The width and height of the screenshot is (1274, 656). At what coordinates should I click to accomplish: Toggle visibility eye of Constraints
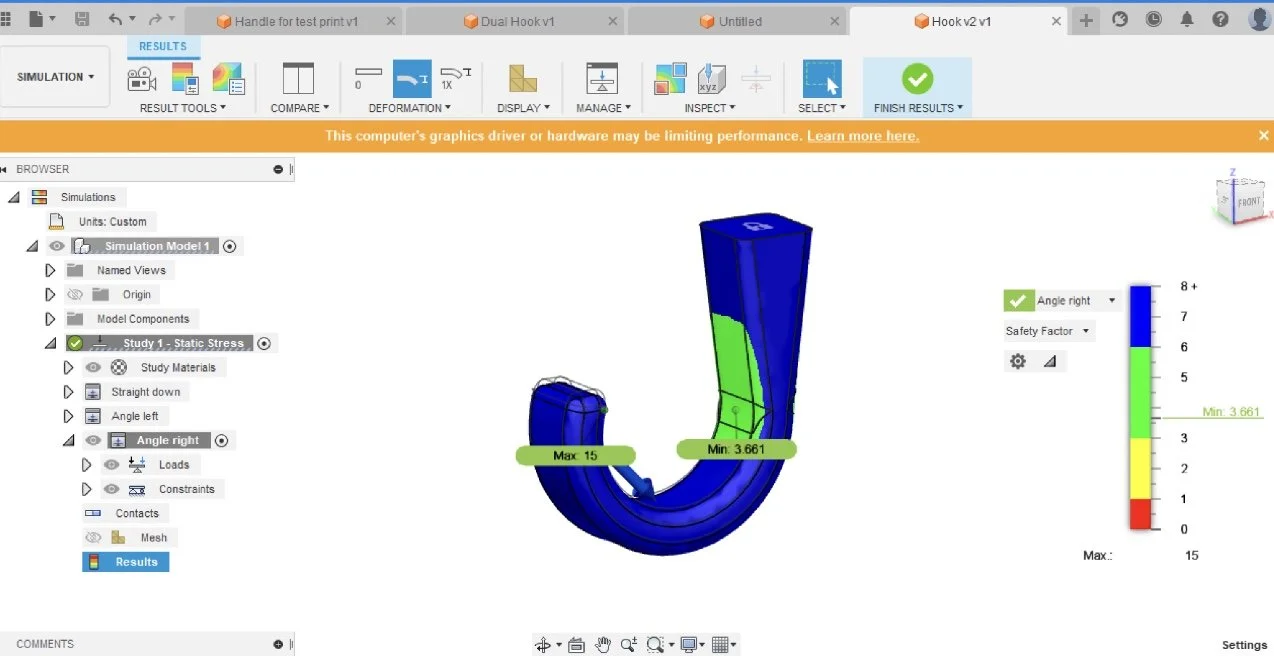tap(111, 489)
